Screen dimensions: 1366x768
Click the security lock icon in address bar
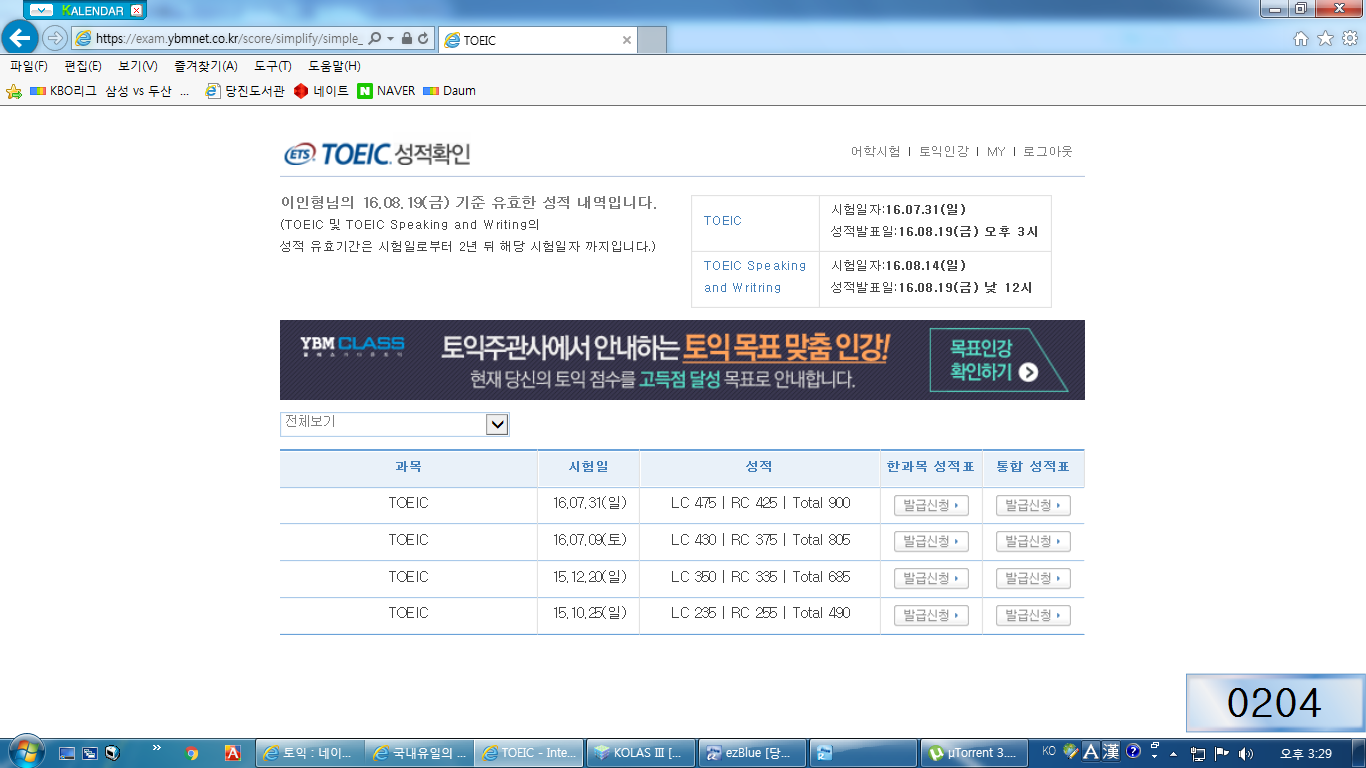pos(406,39)
